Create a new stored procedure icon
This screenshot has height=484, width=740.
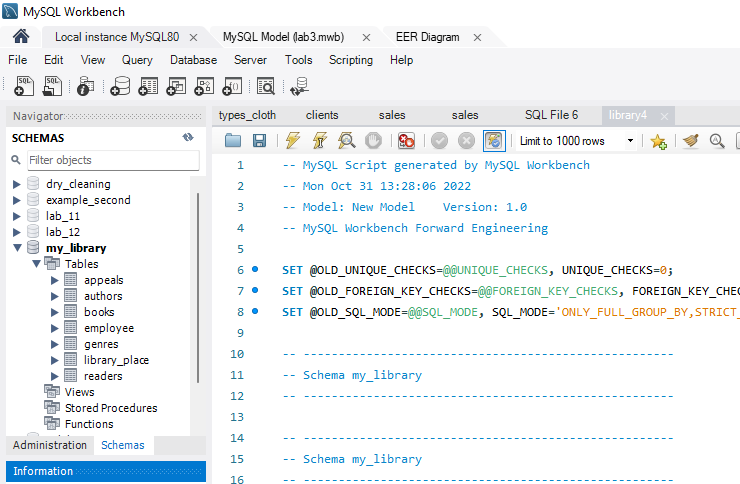[204, 86]
